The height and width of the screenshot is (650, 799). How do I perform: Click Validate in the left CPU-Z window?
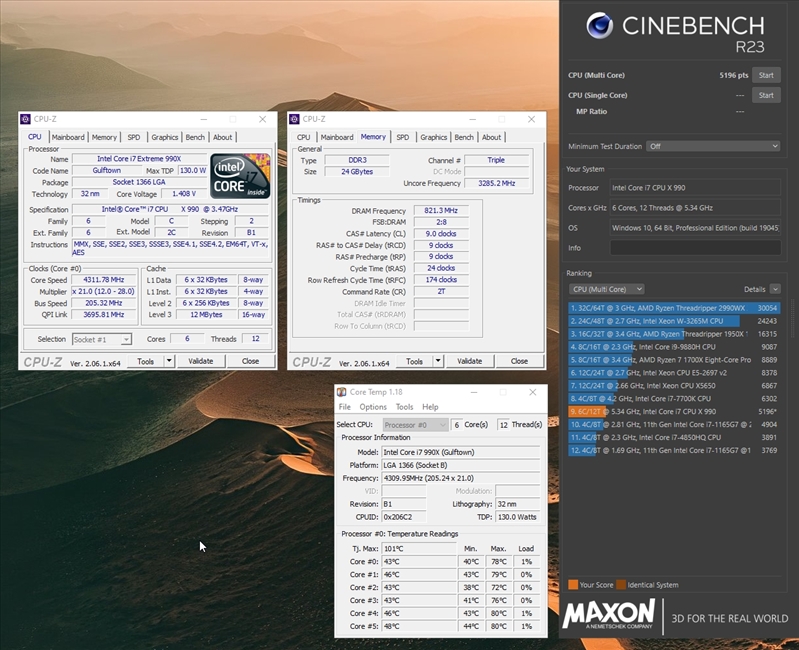[200, 361]
